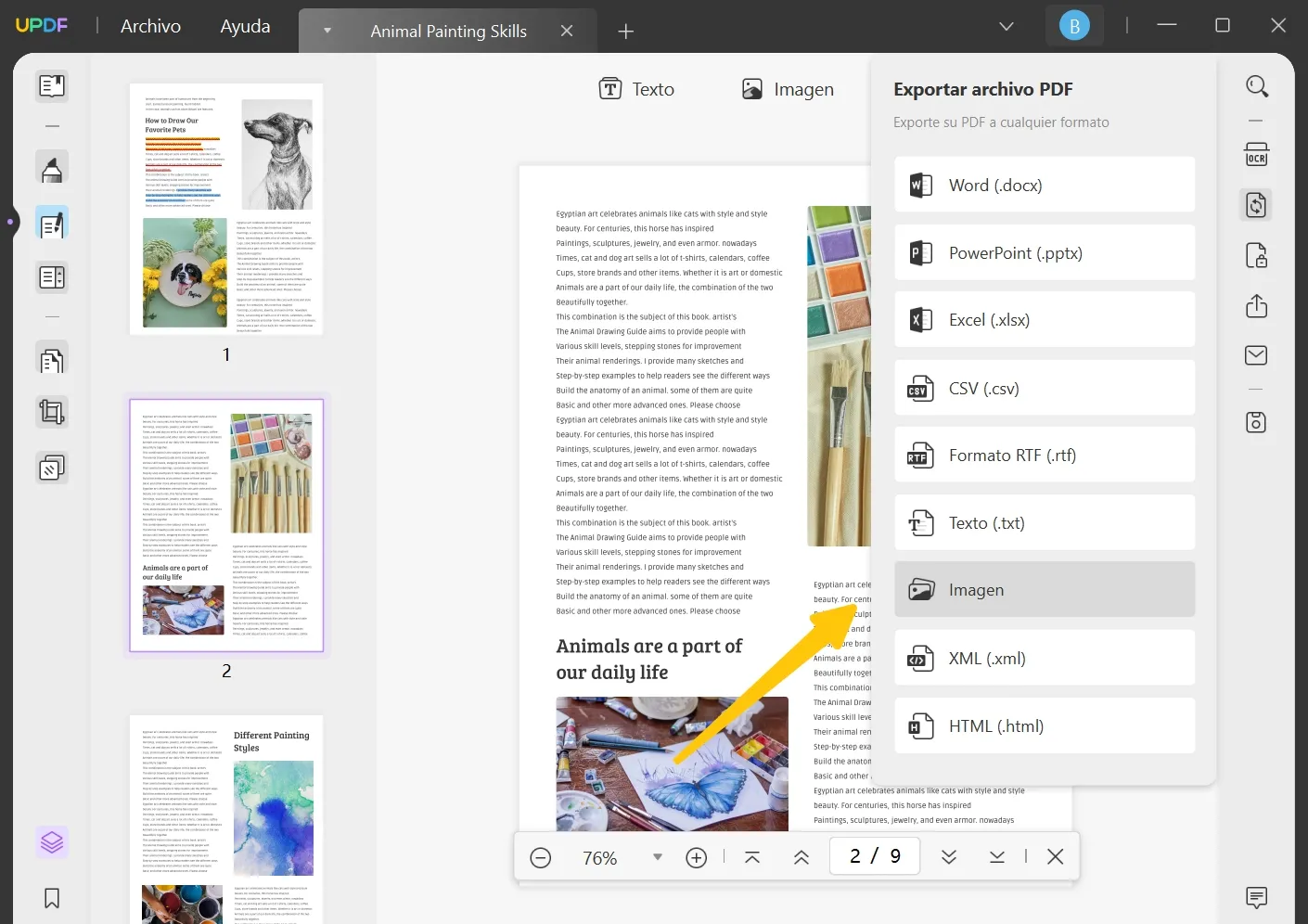Send file by email icon

coord(1257,355)
